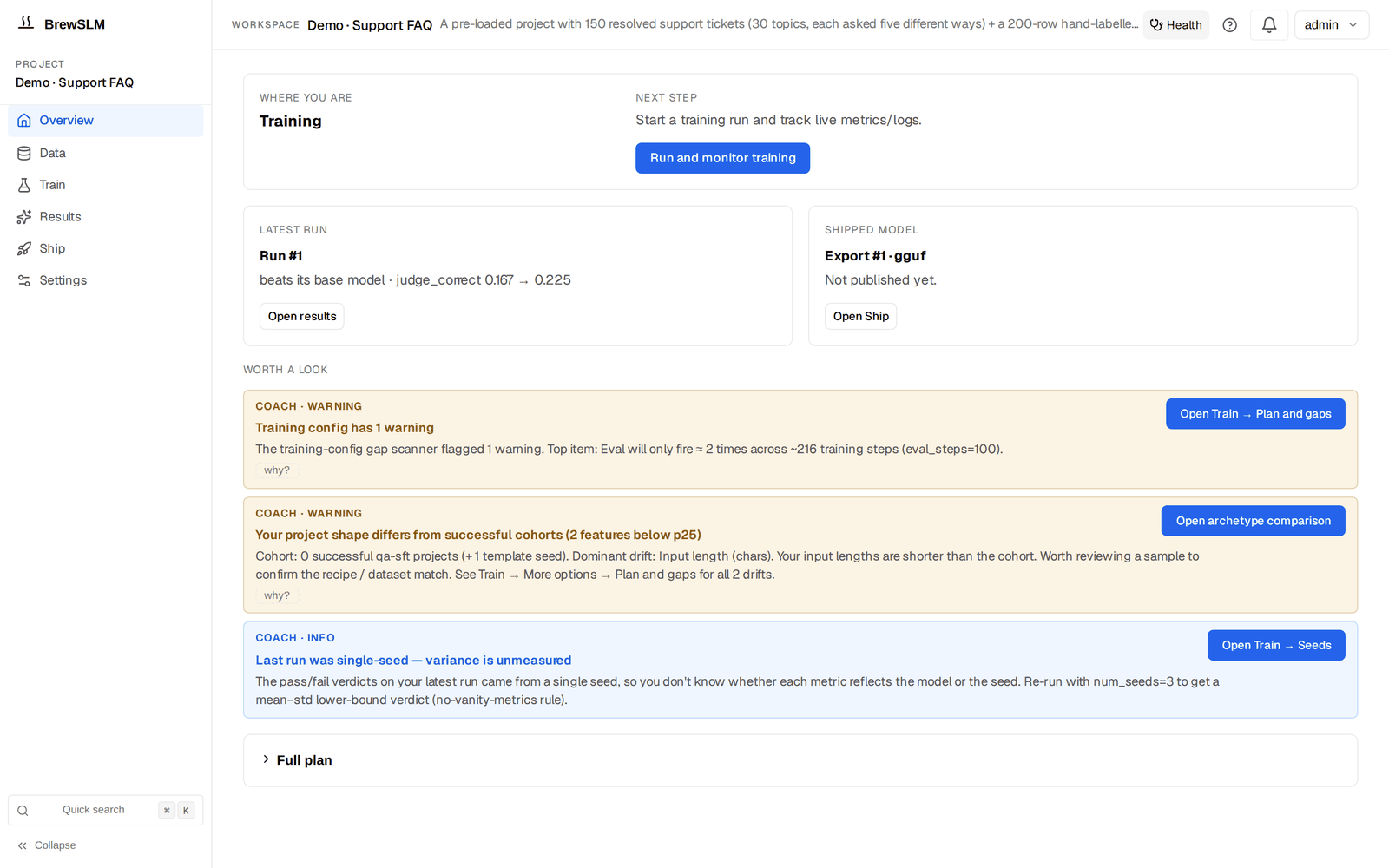
Task: Click the quick search magnifier icon
Action: (x=23, y=811)
